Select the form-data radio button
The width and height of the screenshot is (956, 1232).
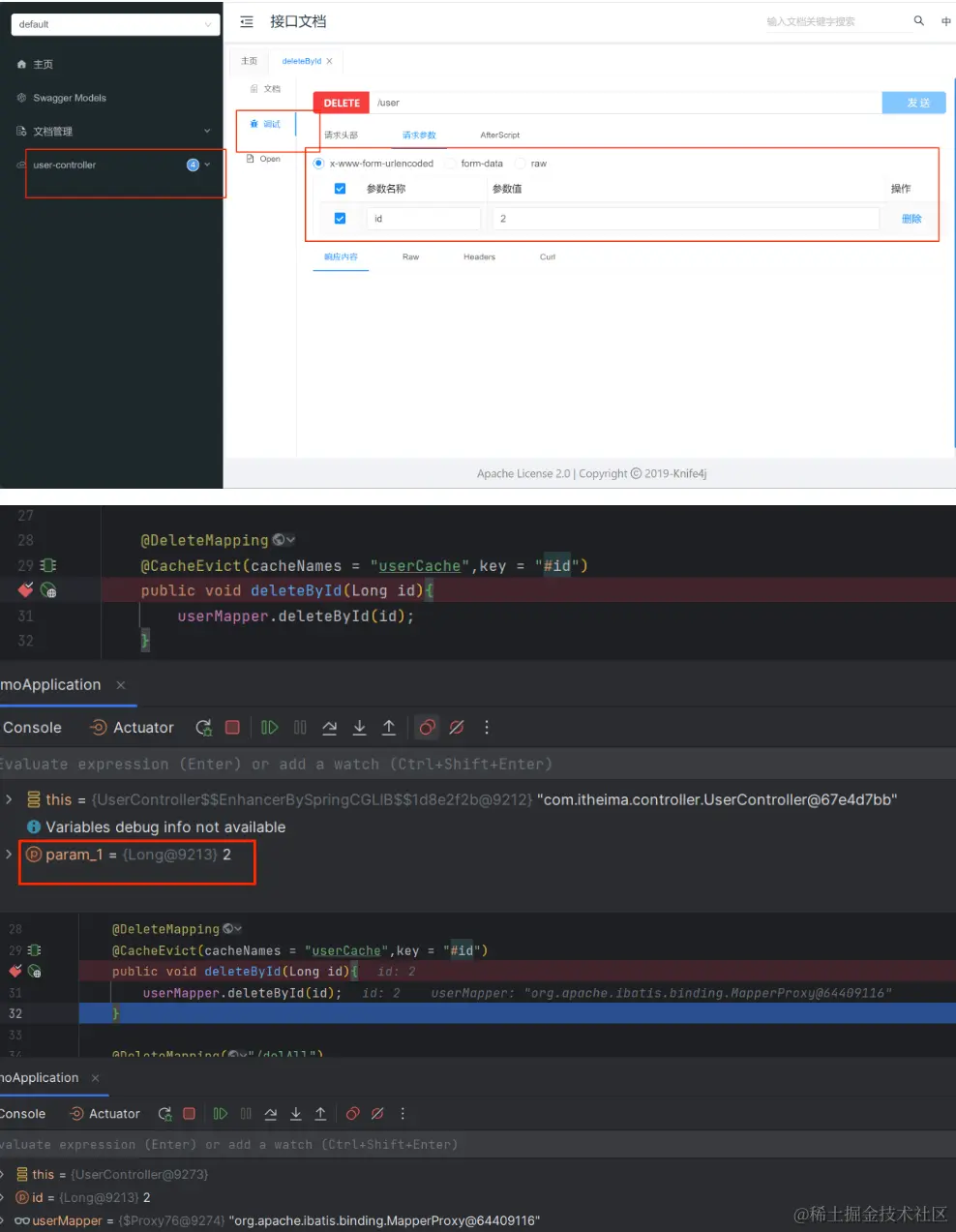point(450,164)
